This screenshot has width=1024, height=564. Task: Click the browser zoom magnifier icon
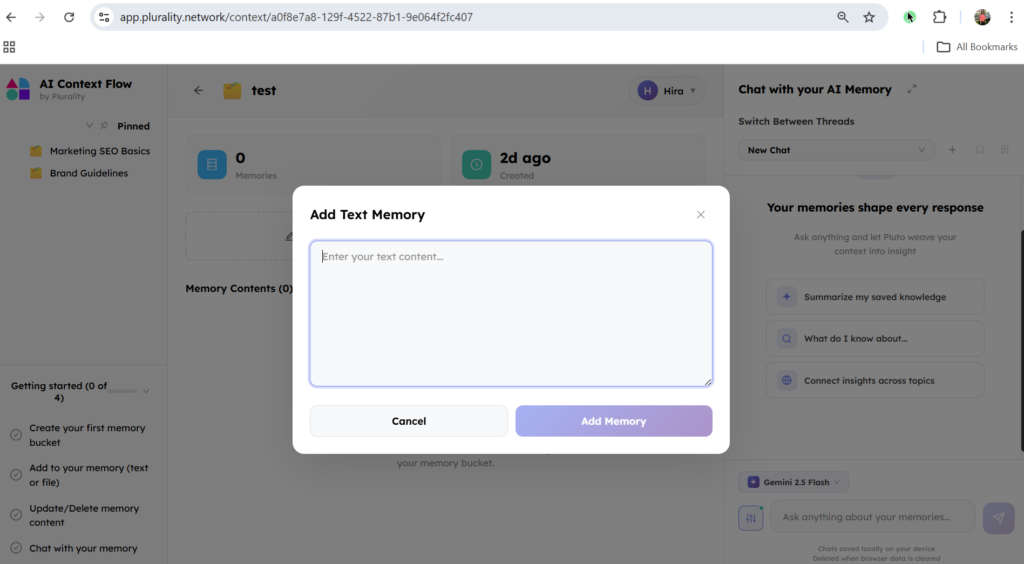tap(842, 17)
